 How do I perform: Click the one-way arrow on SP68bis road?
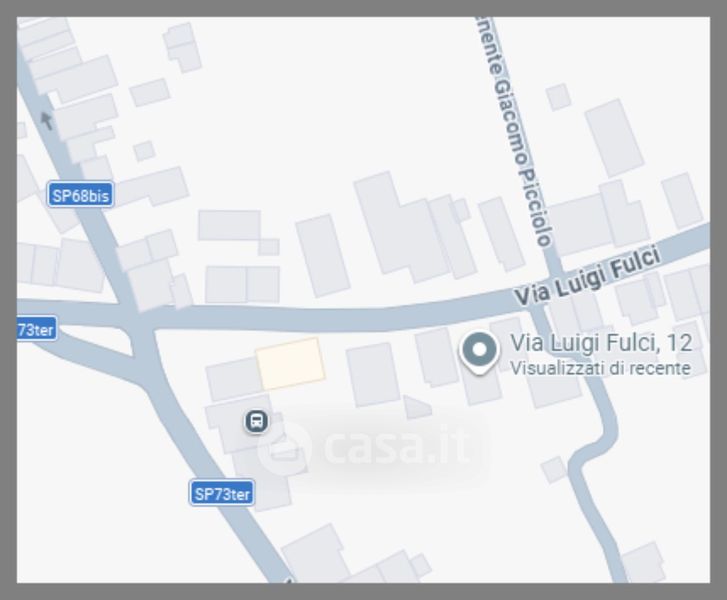47,121
